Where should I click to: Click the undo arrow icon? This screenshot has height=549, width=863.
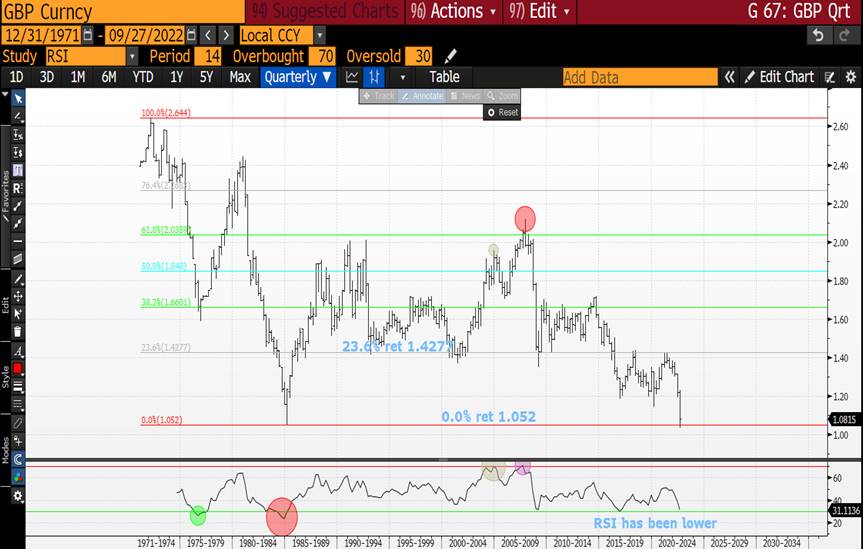pos(818,36)
